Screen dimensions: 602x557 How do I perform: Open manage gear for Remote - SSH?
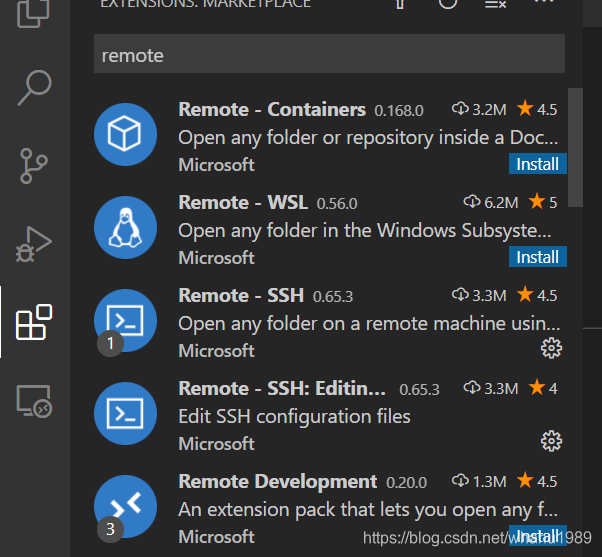[551, 348]
